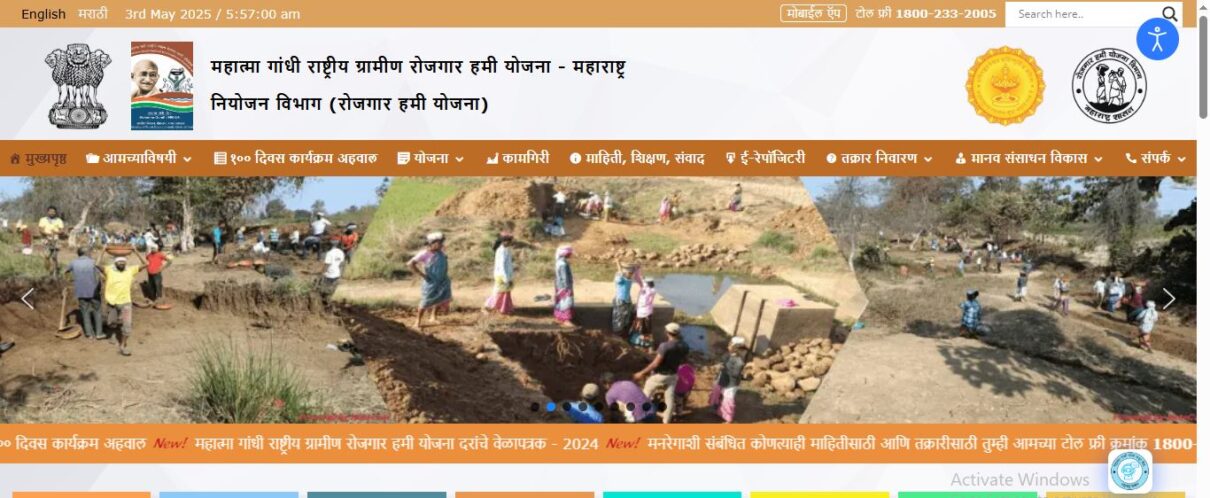
Task: Switch language to English
Action: [43, 14]
